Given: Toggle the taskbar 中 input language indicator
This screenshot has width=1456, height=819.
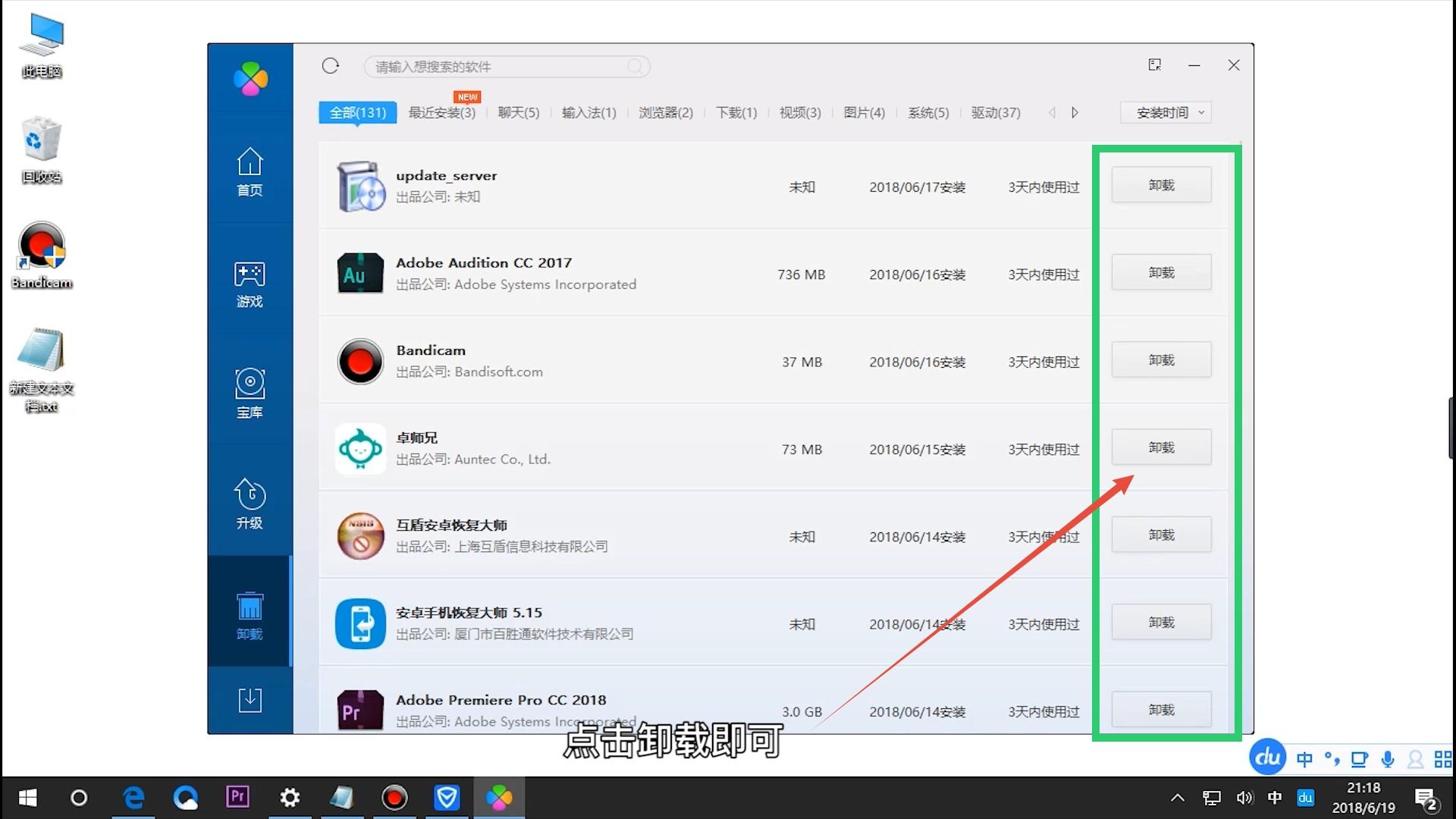Looking at the screenshot, I should tap(1275, 798).
